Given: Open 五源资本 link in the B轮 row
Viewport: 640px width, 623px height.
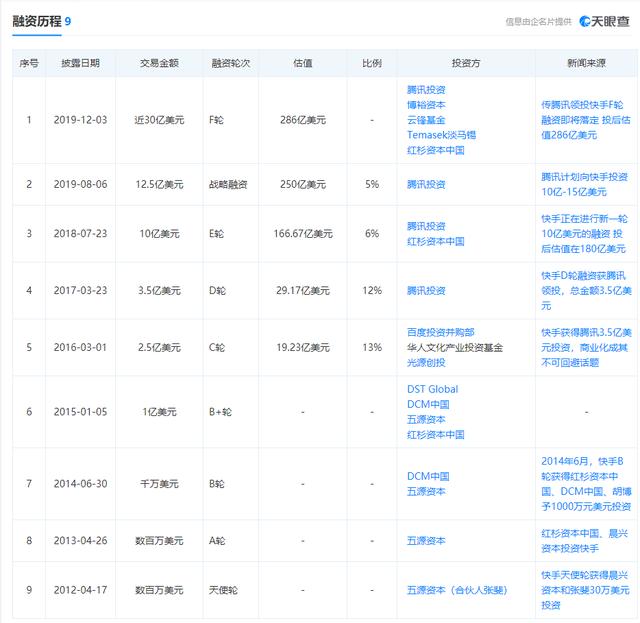Looking at the screenshot, I should tap(426, 491).
